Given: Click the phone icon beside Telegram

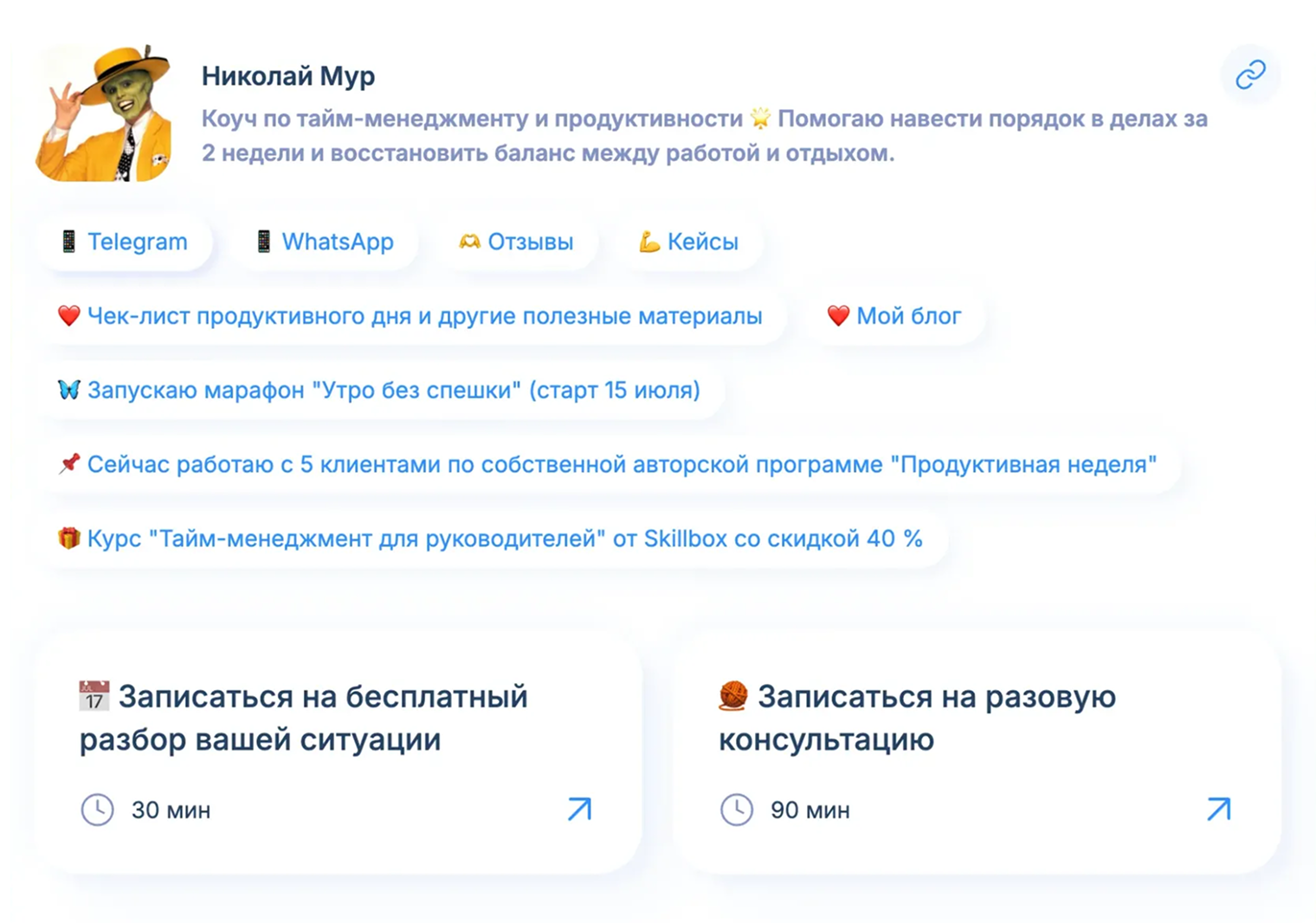Looking at the screenshot, I should pos(68,242).
